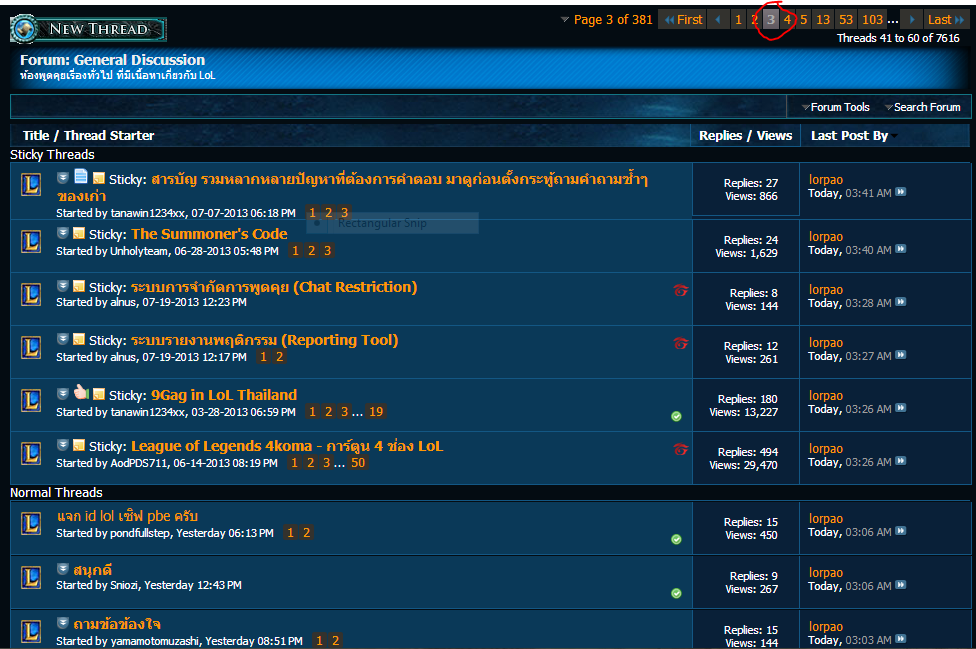Open Replies: 180 count for 9Gag thread

(748, 399)
